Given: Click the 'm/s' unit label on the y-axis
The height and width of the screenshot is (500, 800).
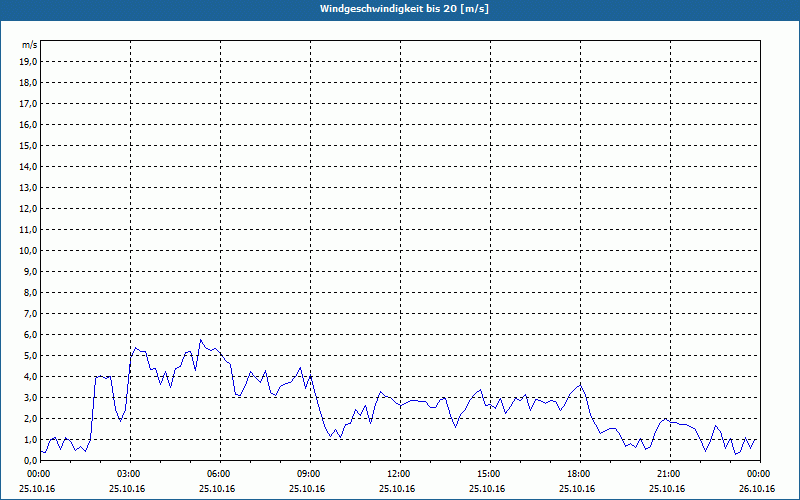Looking at the screenshot, I should 30,45.
